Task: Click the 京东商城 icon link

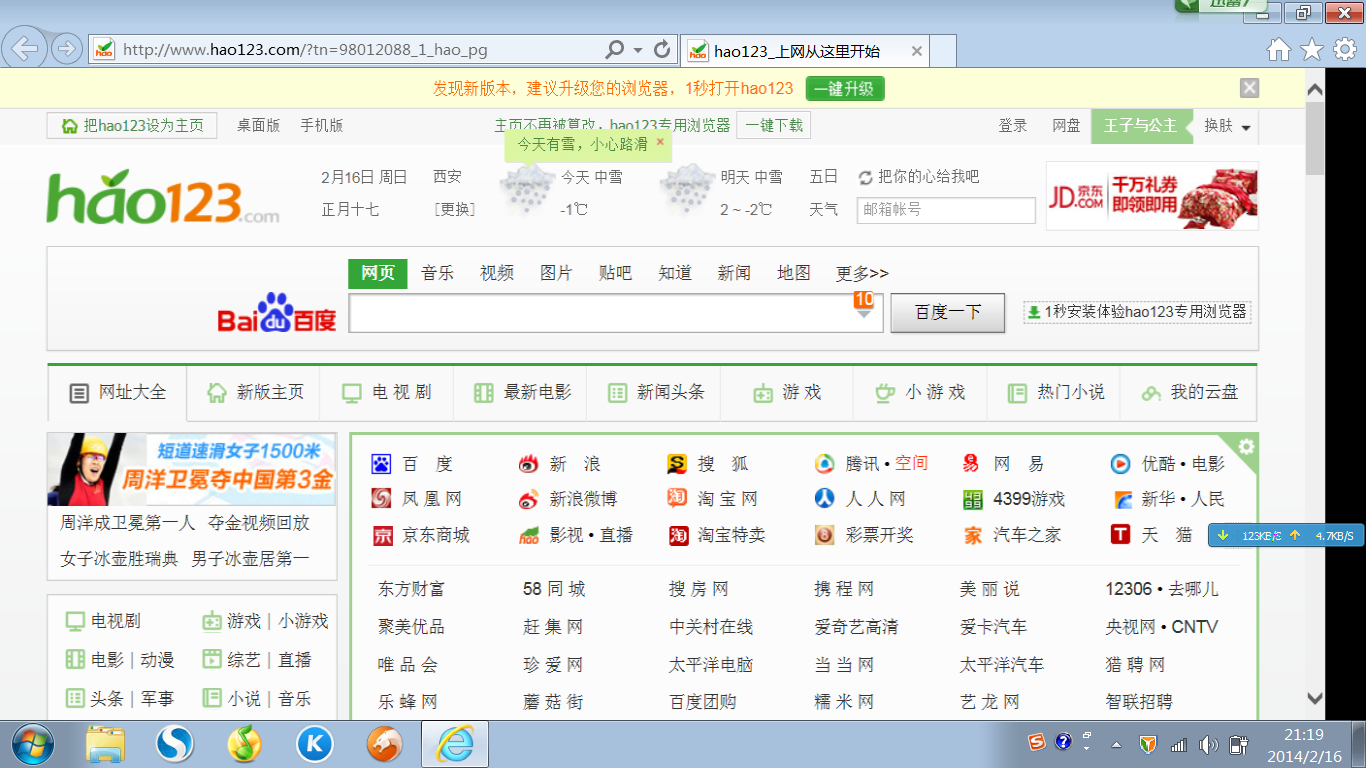Action: tap(382, 535)
